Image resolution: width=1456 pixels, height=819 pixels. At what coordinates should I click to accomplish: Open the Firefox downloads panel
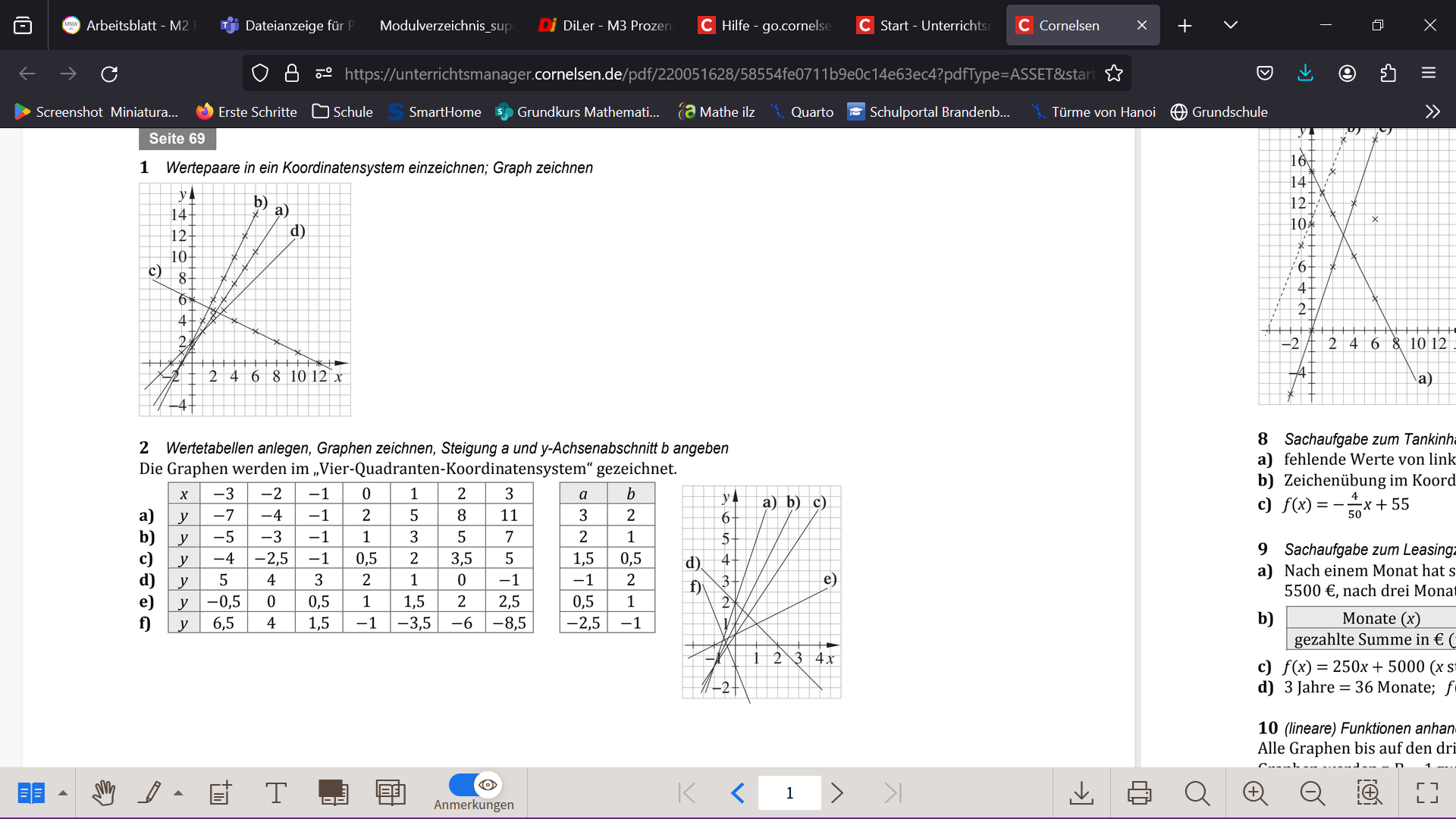1306,74
